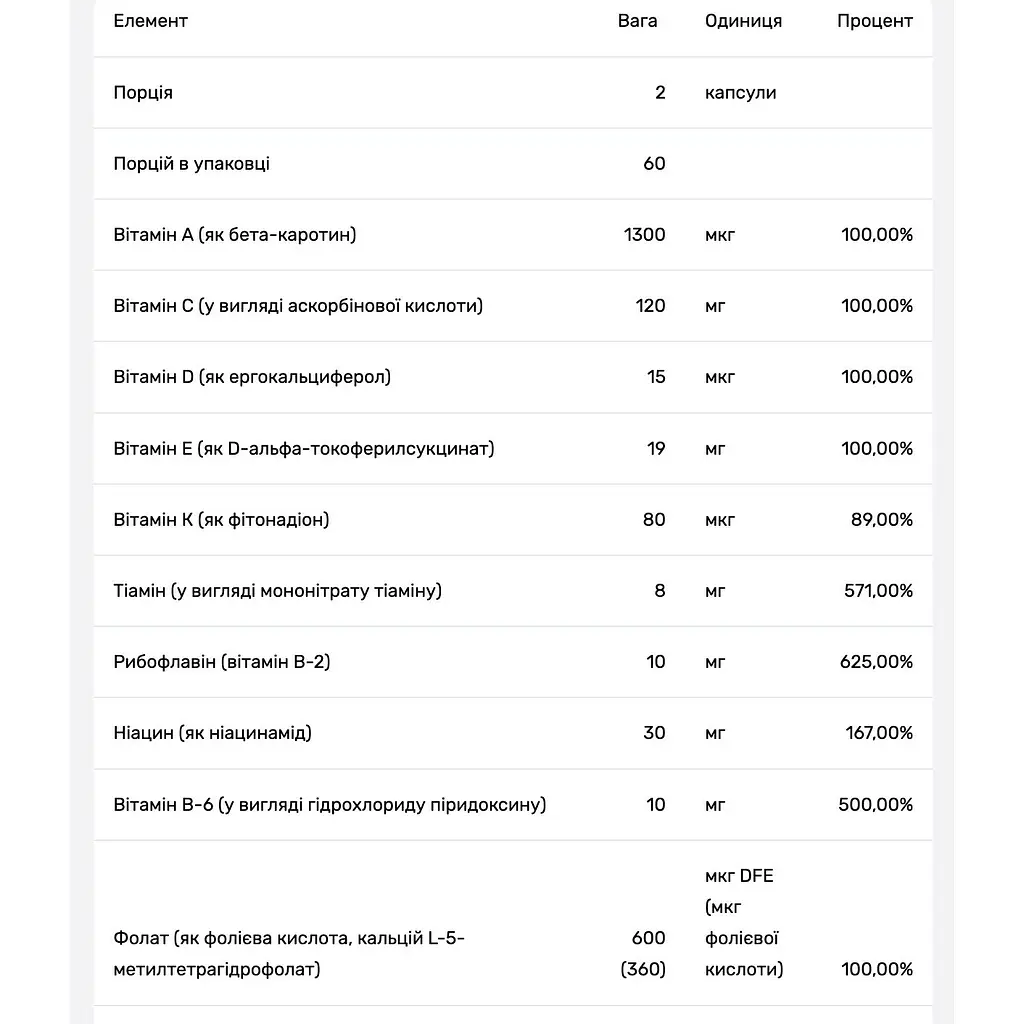Viewport: 1024px width, 1024px height.
Task: Select the 1300 weight value
Action: tap(644, 234)
